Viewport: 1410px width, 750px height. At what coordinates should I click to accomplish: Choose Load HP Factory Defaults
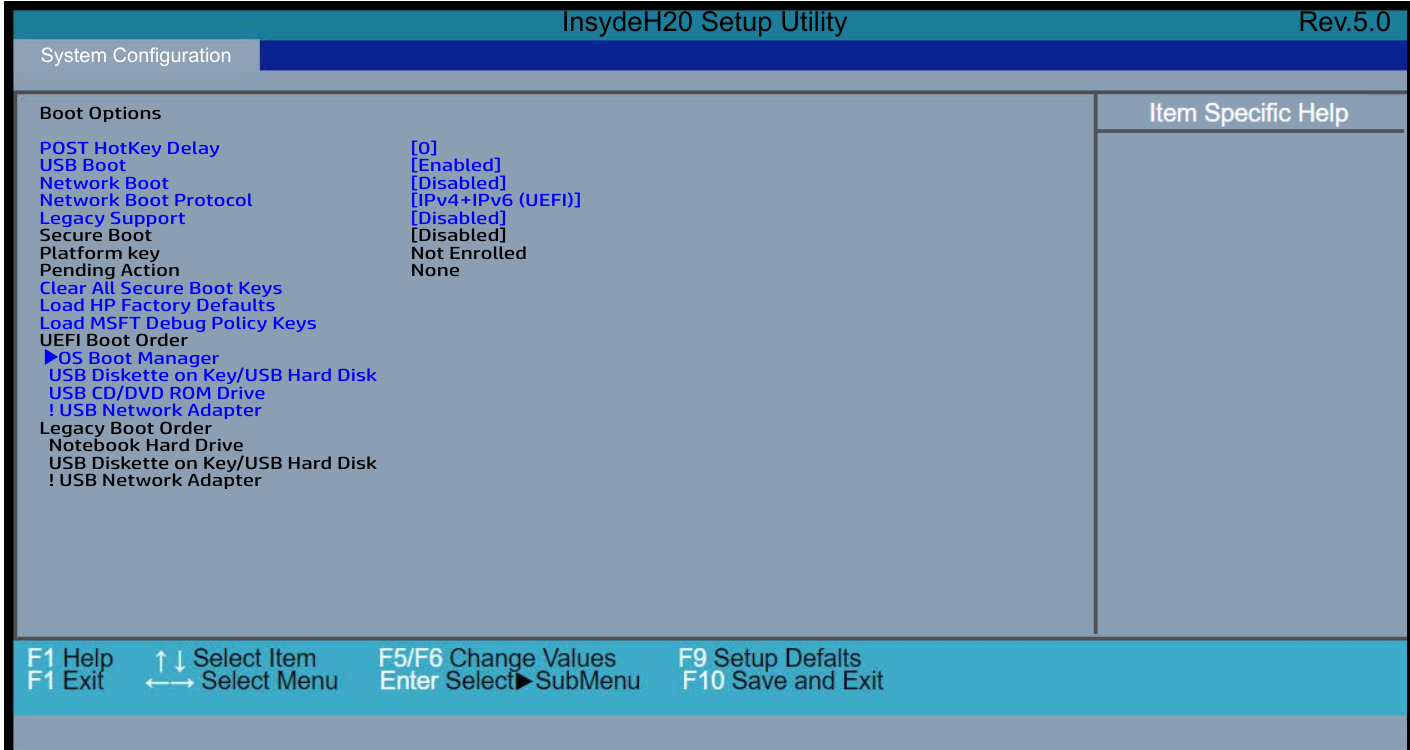click(157, 305)
